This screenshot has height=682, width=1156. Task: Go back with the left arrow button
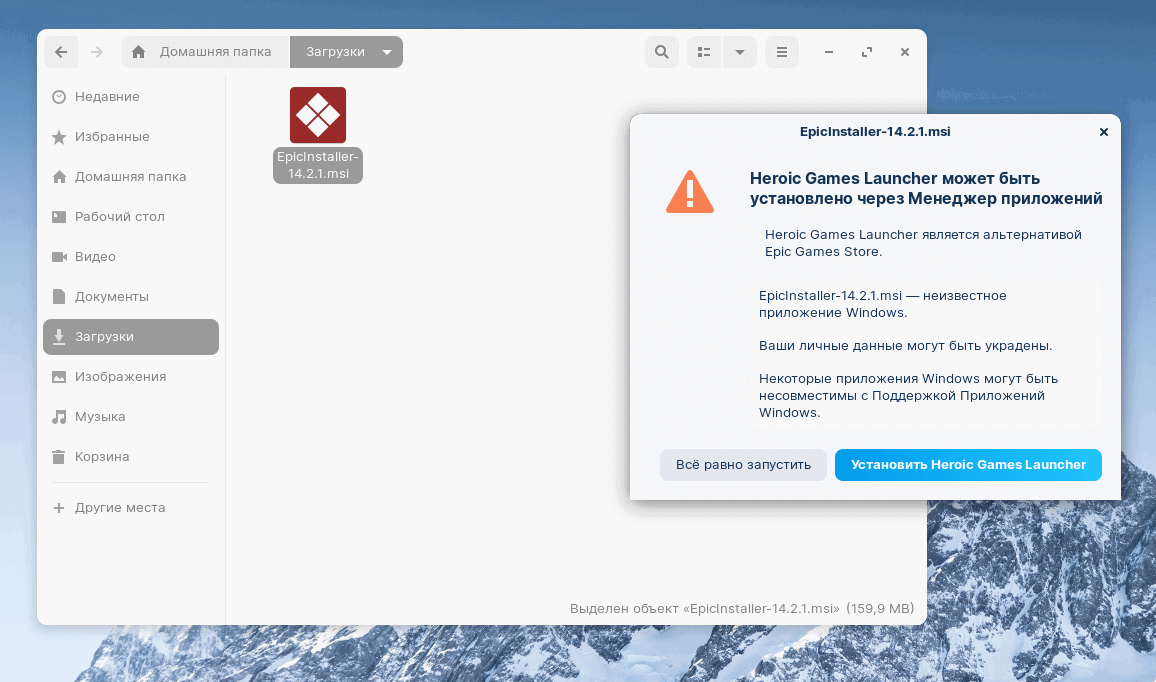tap(61, 52)
